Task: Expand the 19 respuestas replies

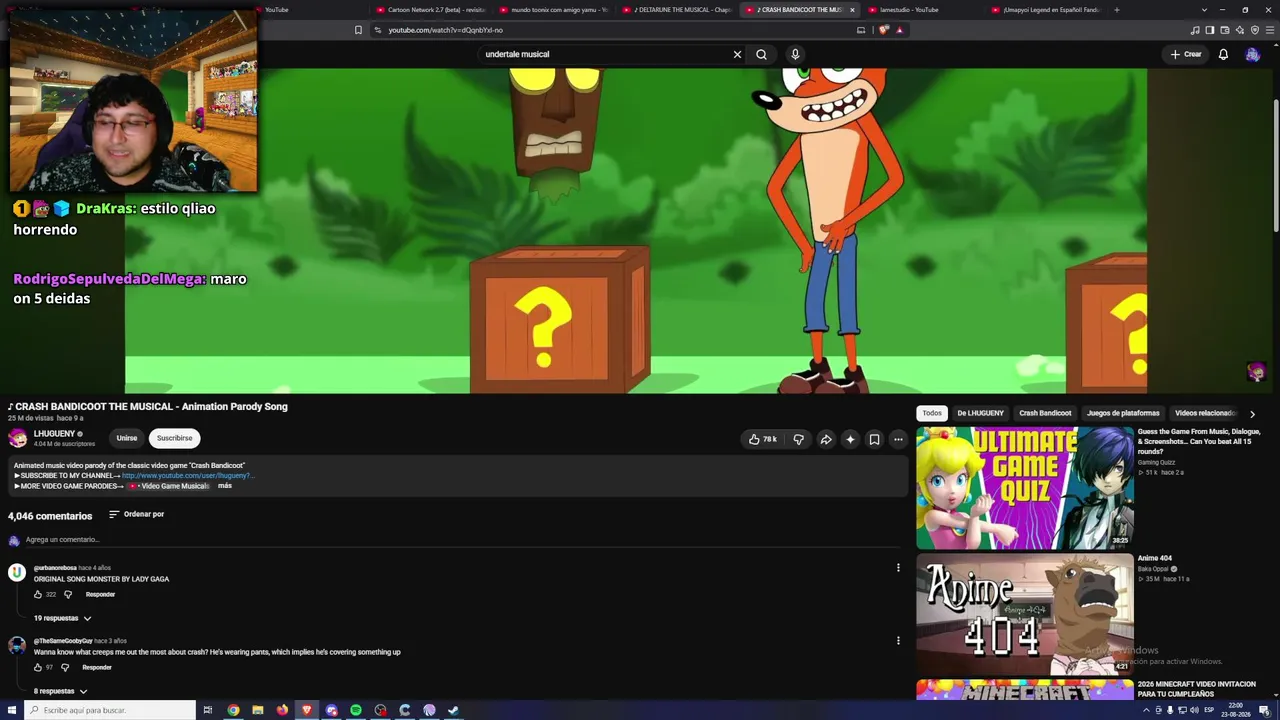Action: tap(62, 618)
